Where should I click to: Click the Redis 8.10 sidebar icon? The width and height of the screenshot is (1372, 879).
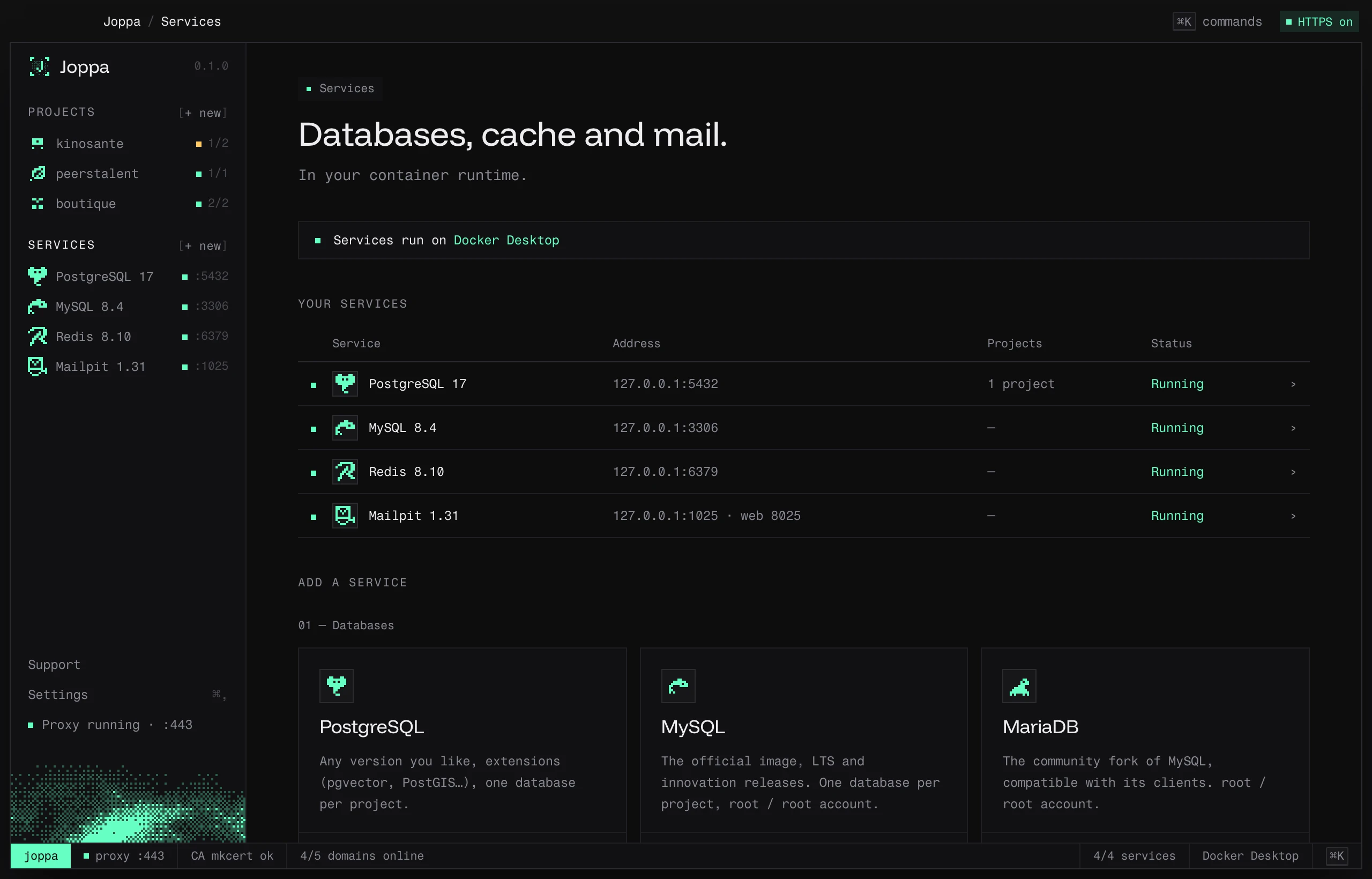pyautogui.click(x=38, y=336)
